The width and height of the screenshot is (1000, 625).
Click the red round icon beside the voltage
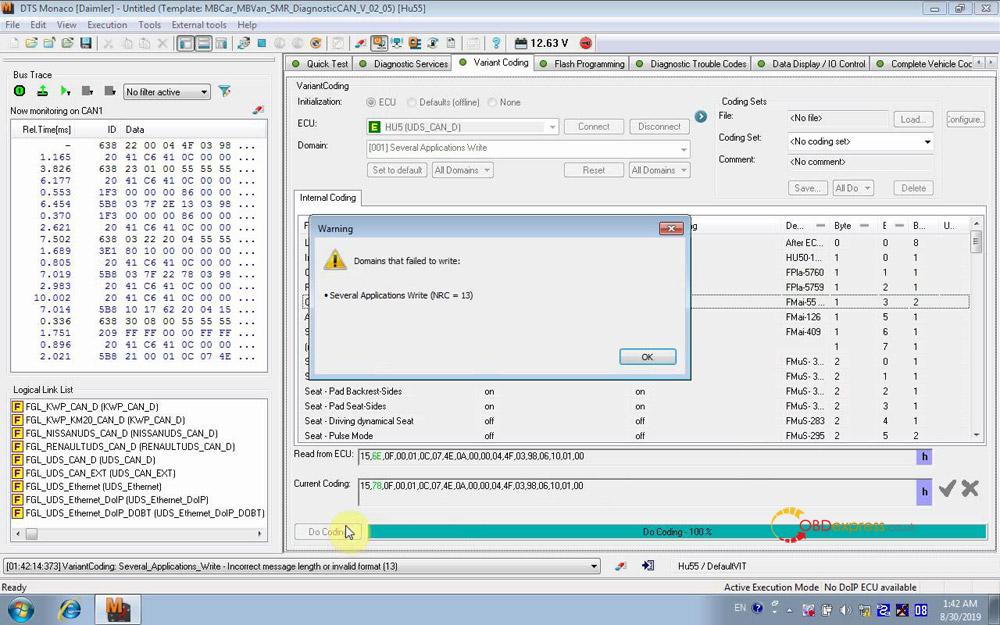(585, 43)
